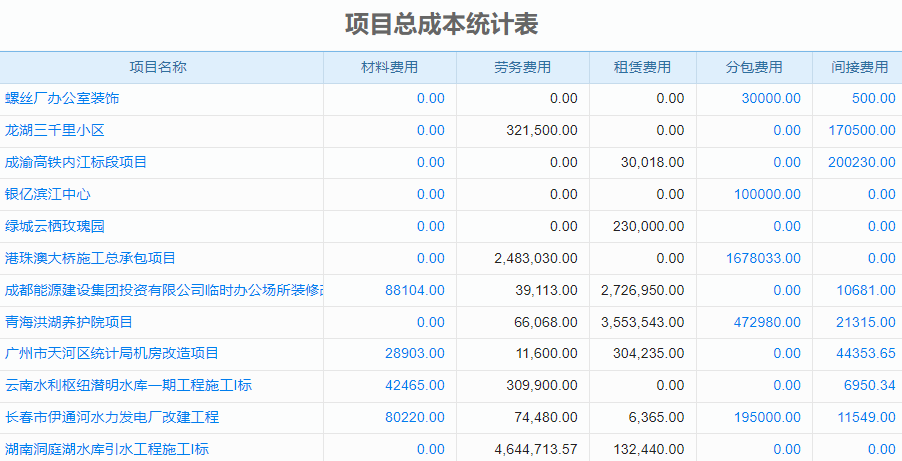Viewport: 902px width, 461px height.
Task: Open 长春市伊通河水力发电厂改建工程 link
Action: click(111, 417)
